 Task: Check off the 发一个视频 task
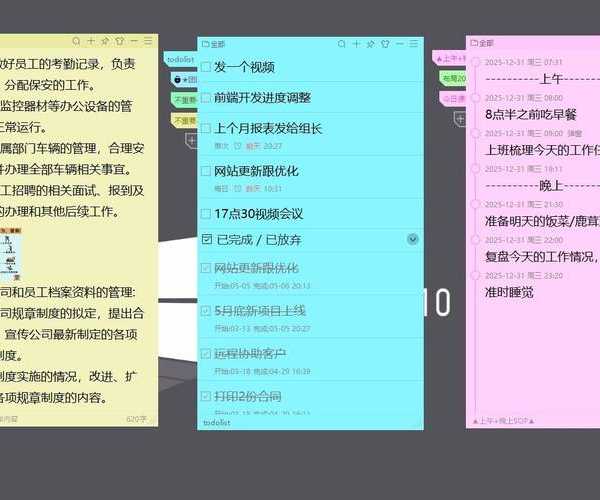[x=206, y=67]
